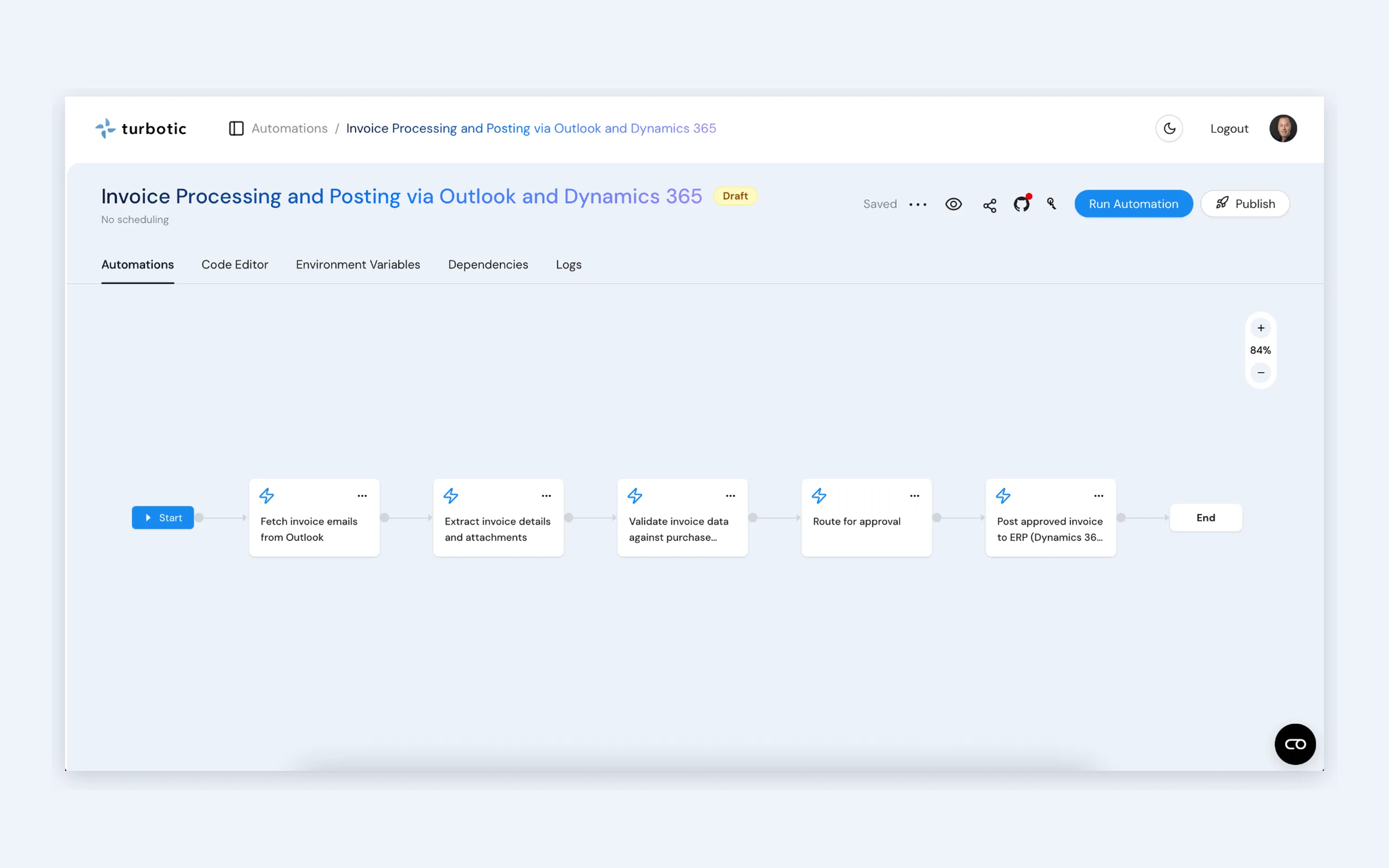Click the key credentials icon
Image resolution: width=1389 pixels, height=868 pixels.
point(1052,204)
